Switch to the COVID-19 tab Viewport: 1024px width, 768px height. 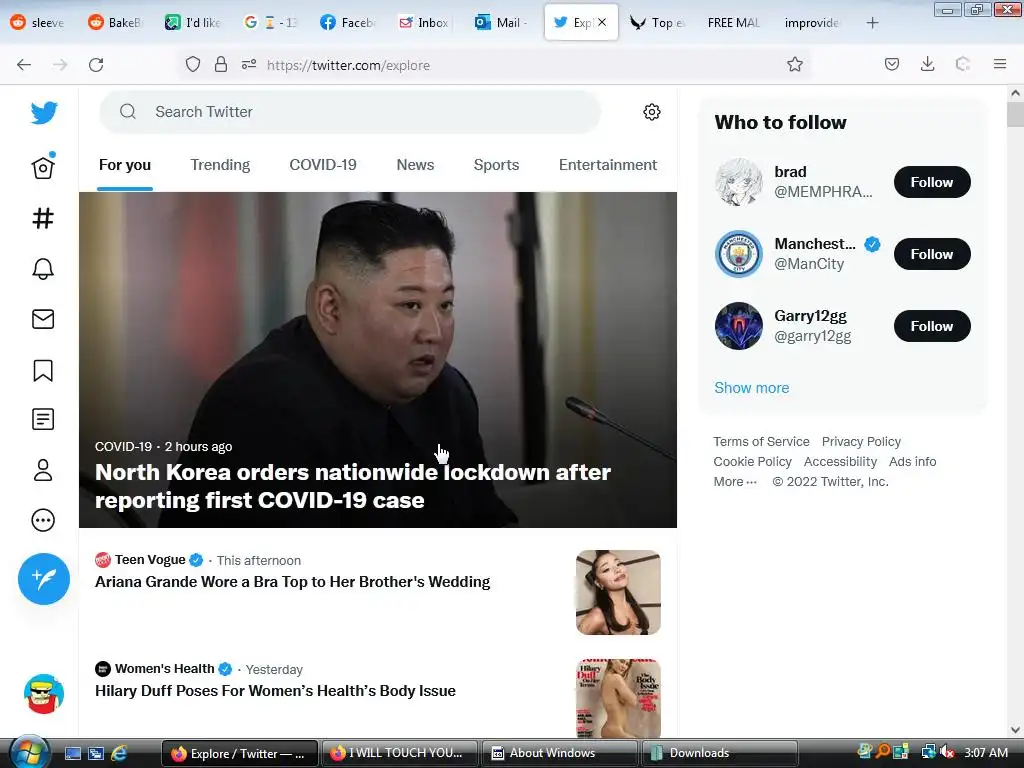pos(323,165)
